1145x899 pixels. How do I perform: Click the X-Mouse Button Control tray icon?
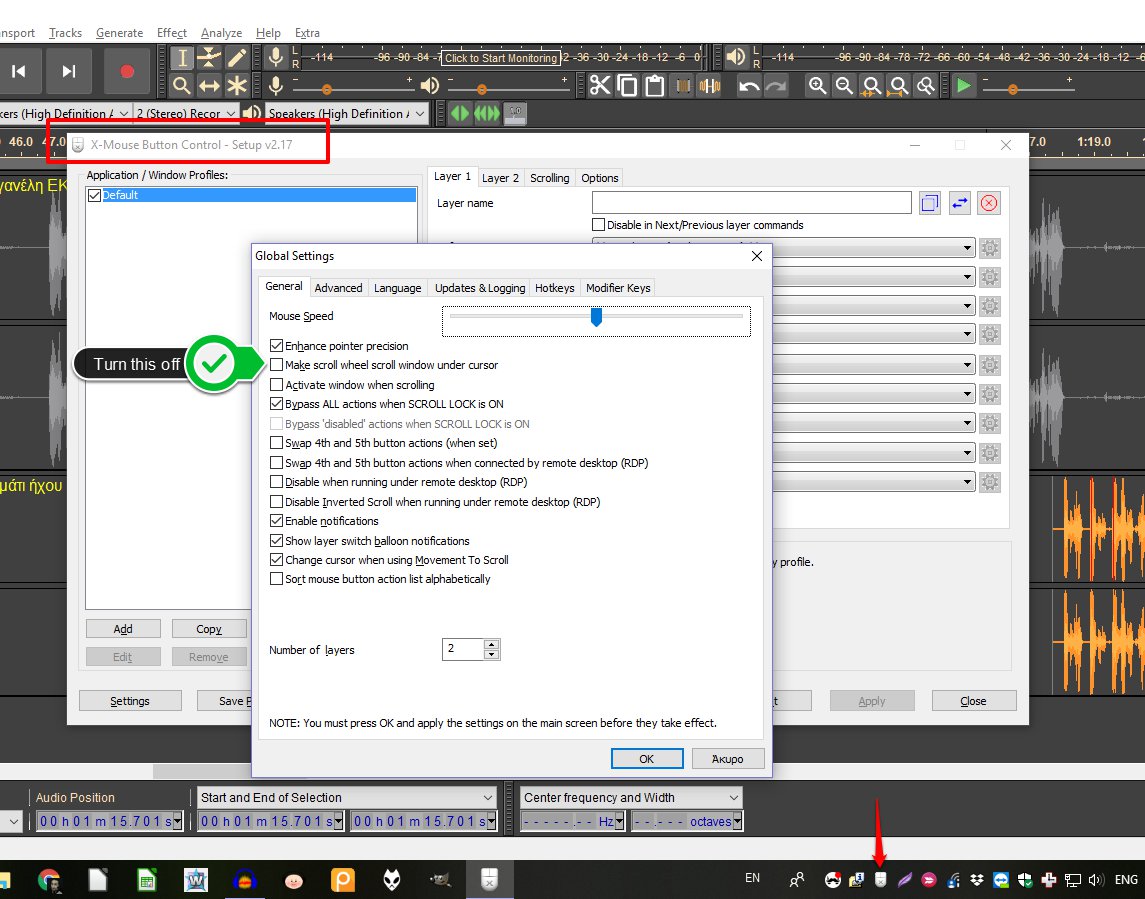tap(881, 879)
